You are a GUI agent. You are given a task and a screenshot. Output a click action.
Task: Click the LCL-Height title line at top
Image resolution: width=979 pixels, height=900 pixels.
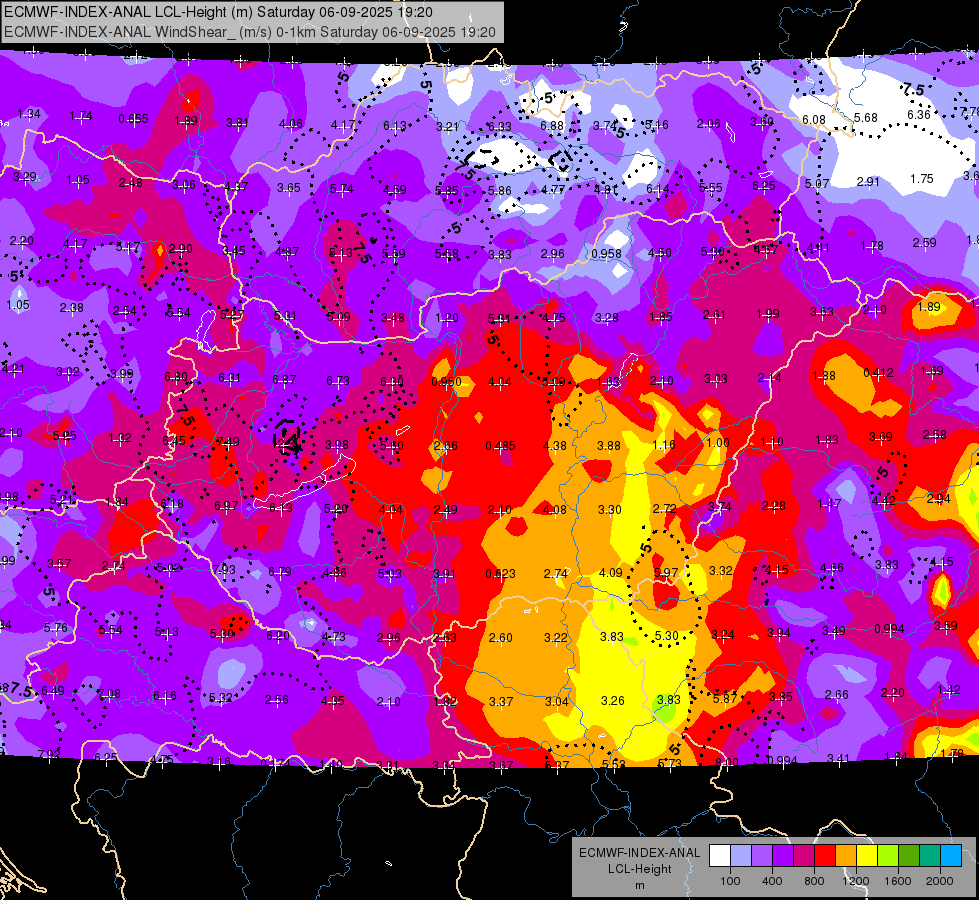click(218, 12)
